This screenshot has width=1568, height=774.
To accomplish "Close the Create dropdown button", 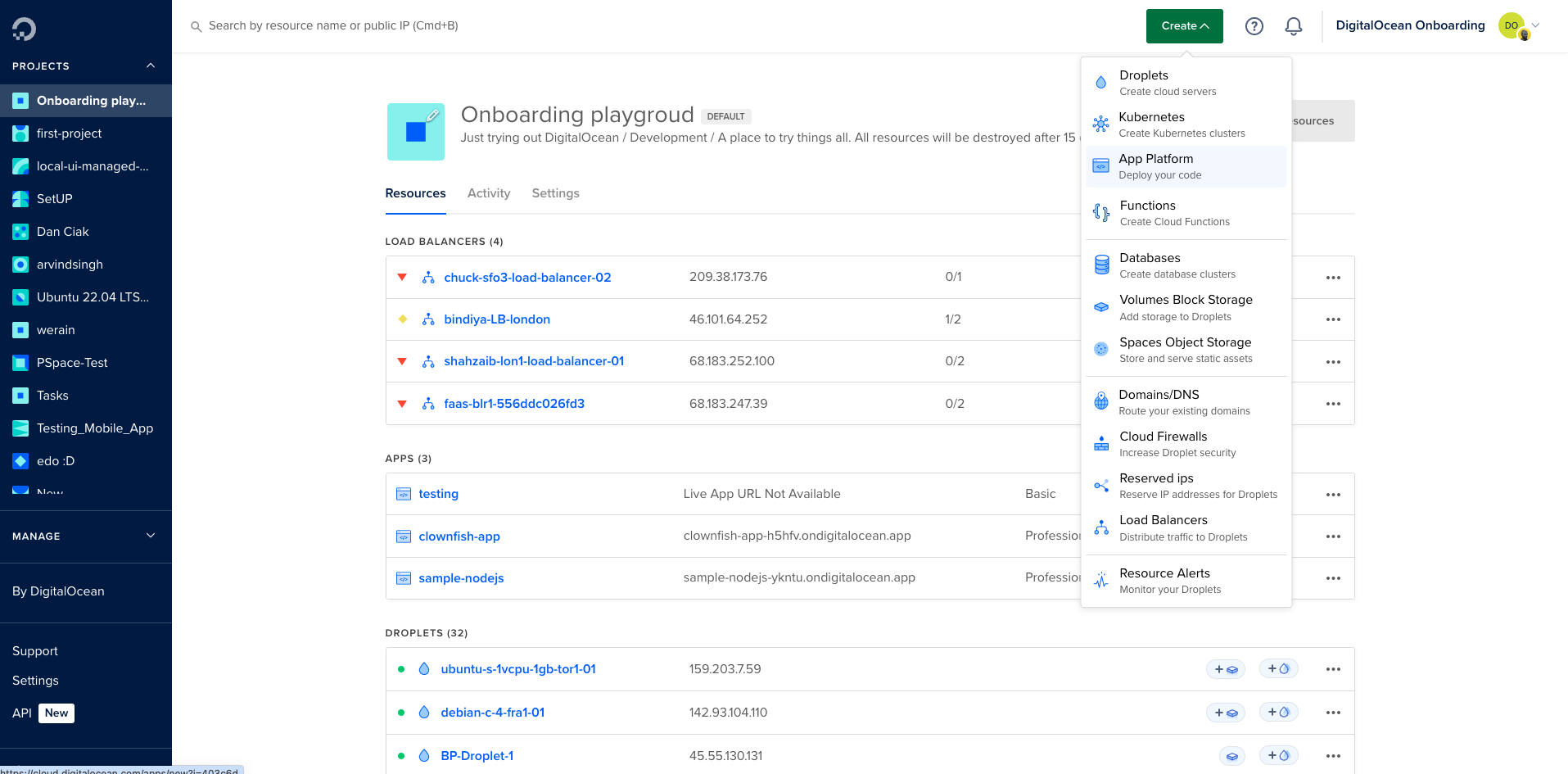I will coord(1184,26).
